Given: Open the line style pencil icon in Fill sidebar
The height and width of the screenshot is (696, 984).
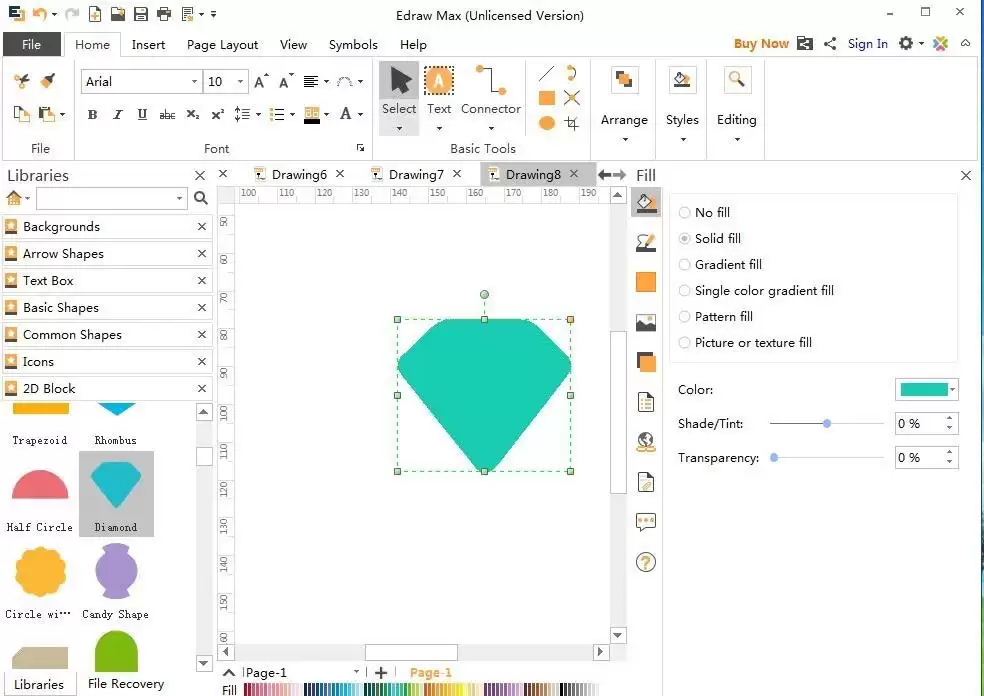Looking at the screenshot, I should [646, 243].
